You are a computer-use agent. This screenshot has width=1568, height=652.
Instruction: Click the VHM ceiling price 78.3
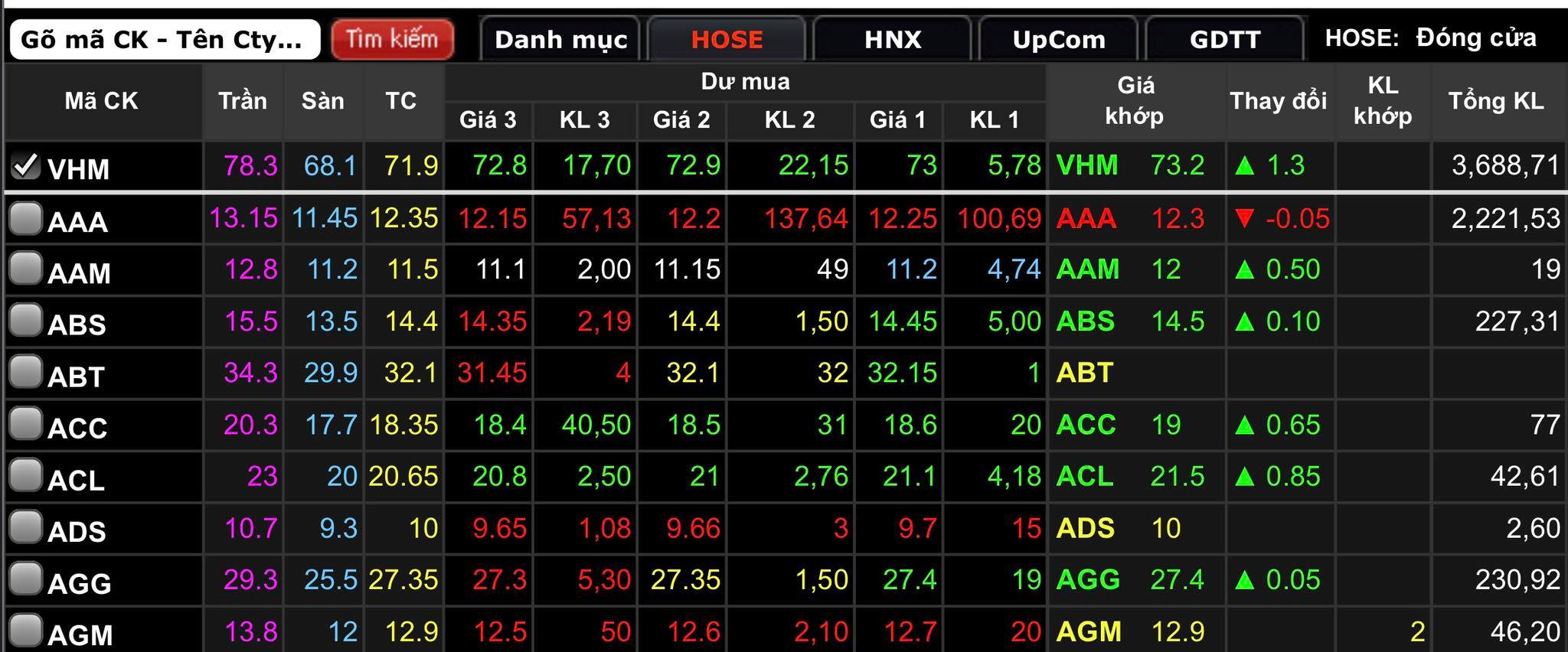(x=250, y=165)
